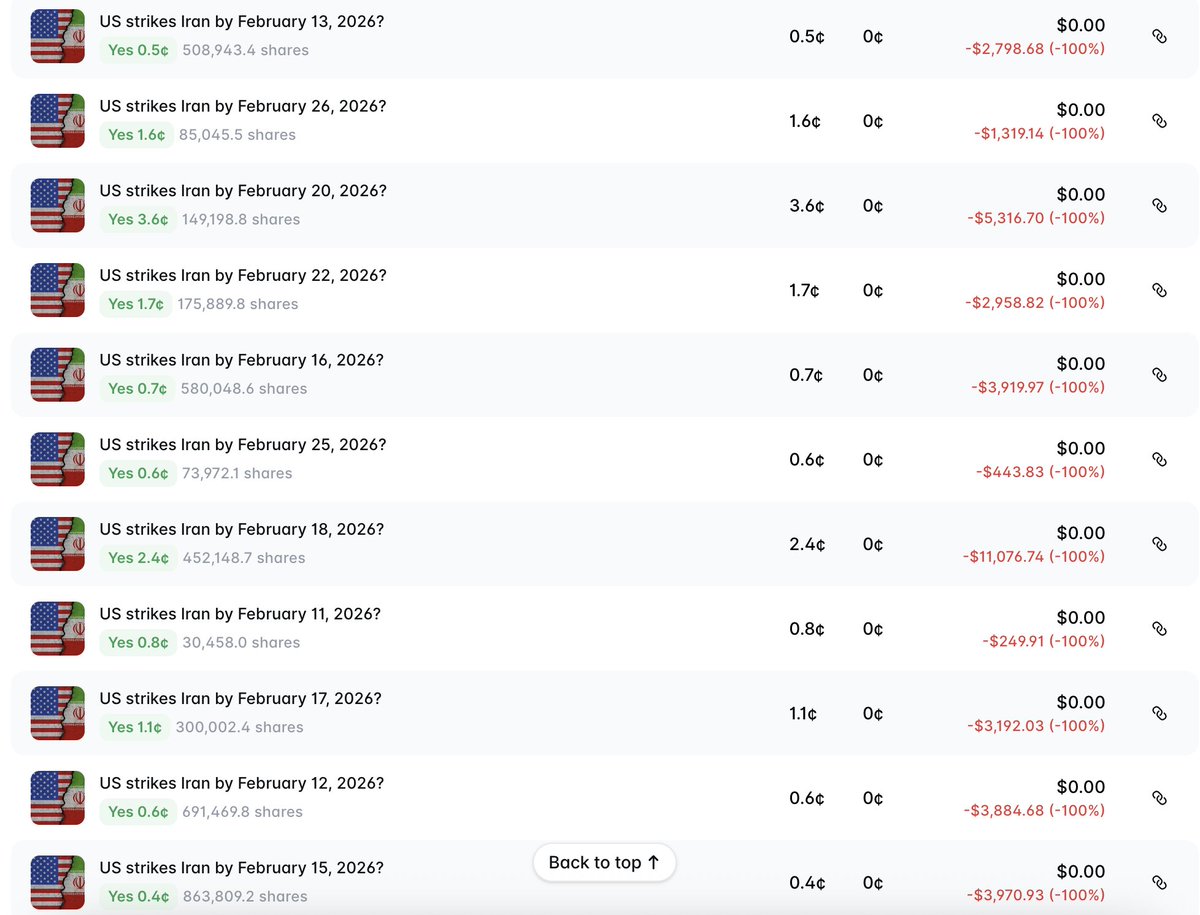Click the Yes 0.8¢ badge
The height and width of the screenshot is (915, 1200).
coord(138,642)
